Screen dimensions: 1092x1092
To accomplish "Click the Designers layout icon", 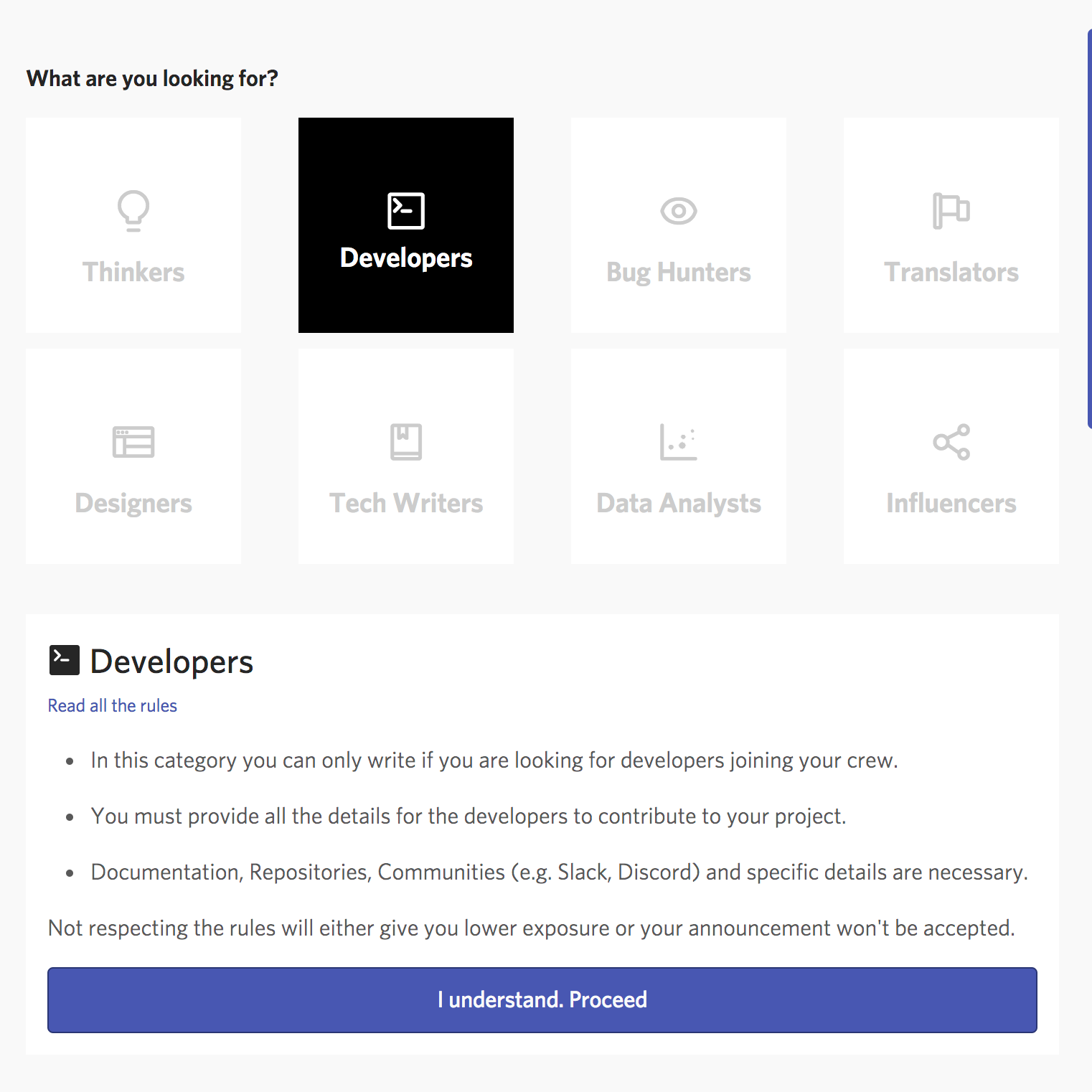I will point(133,442).
